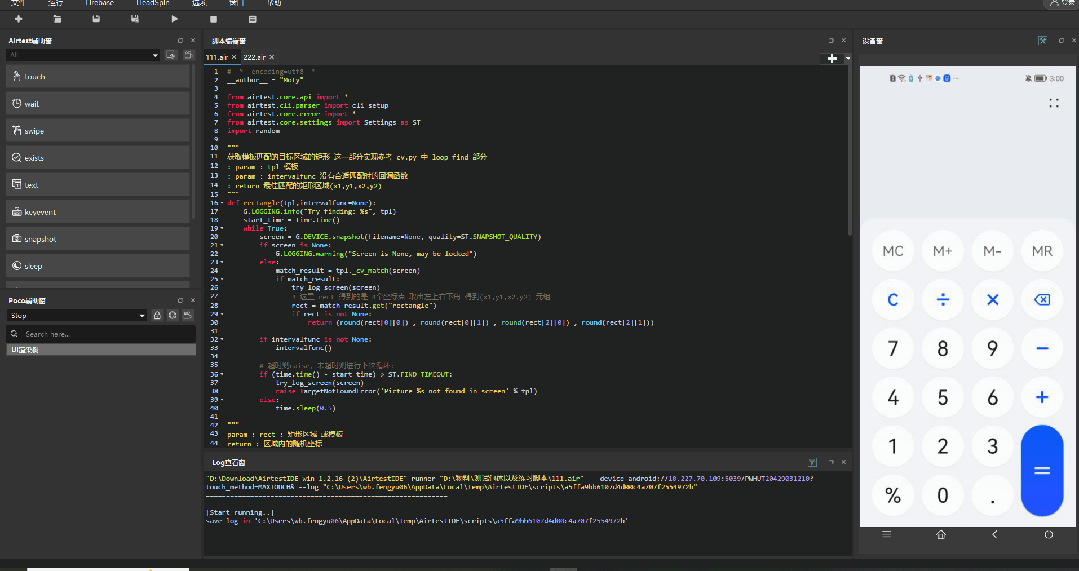Collapse the code fold arrow at line 32
The width and height of the screenshot is (1079, 571).
pyautogui.click(x=222, y=340)
